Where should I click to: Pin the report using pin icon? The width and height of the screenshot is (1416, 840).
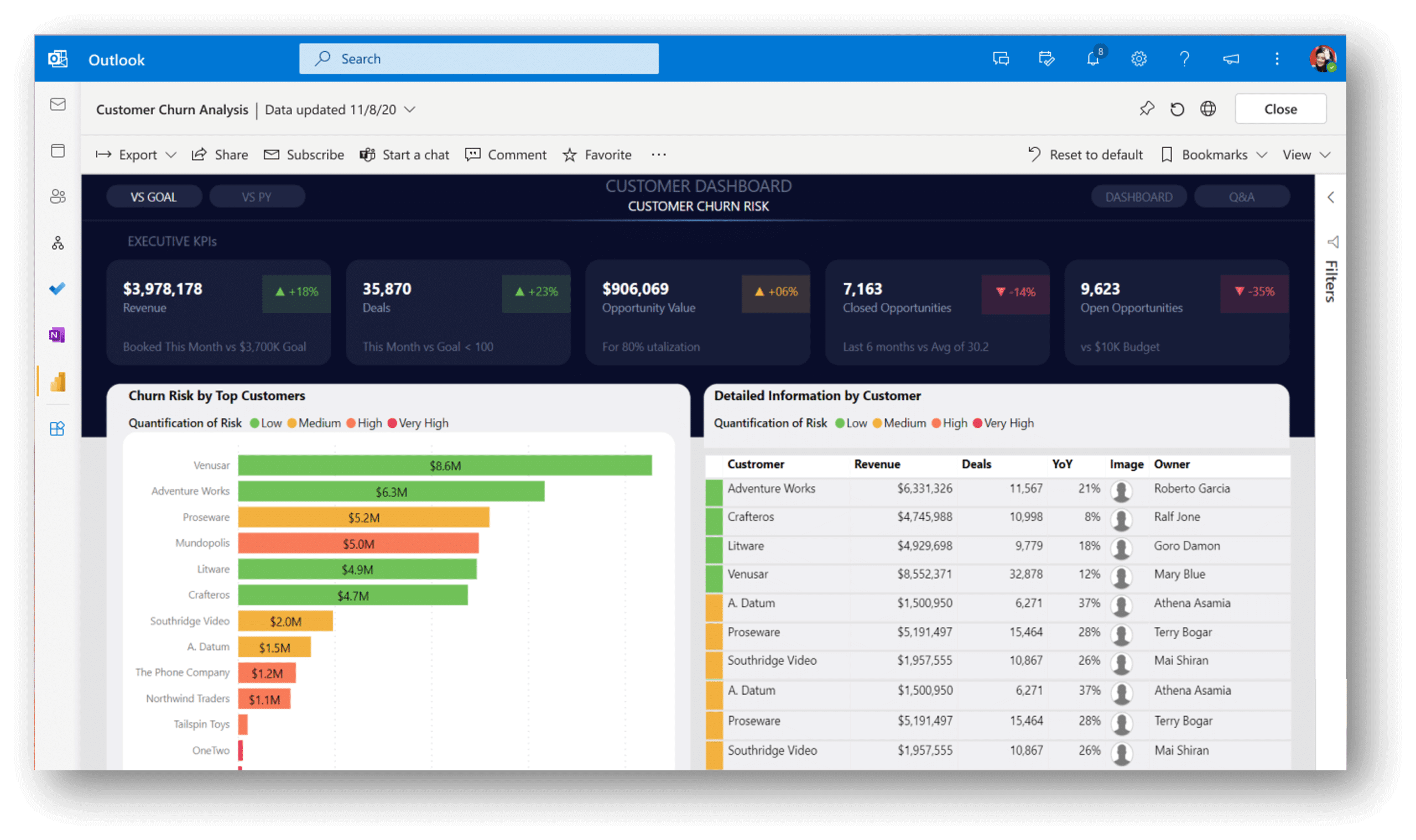pyautogui.click(x=1147, y=109)
